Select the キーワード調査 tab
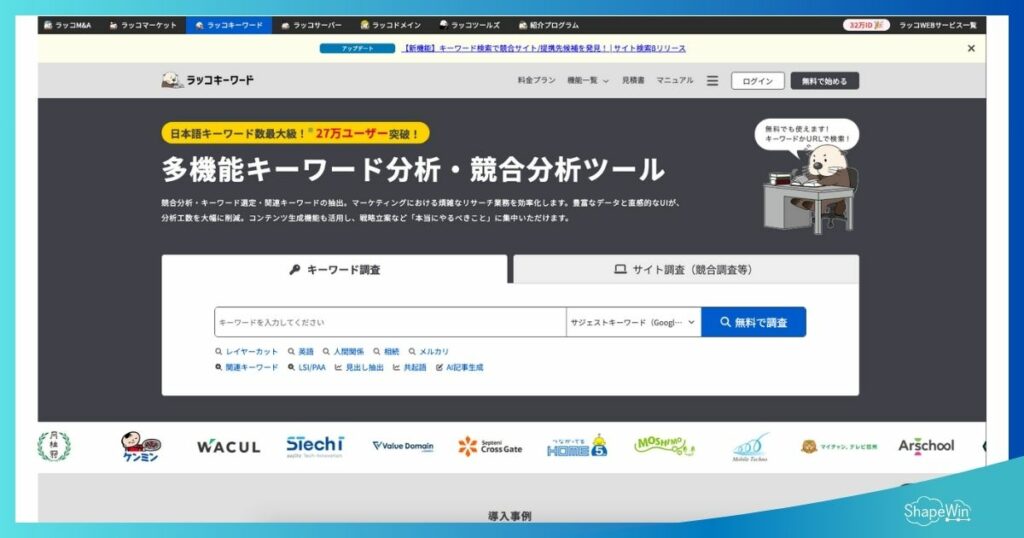 click(335, 269)
